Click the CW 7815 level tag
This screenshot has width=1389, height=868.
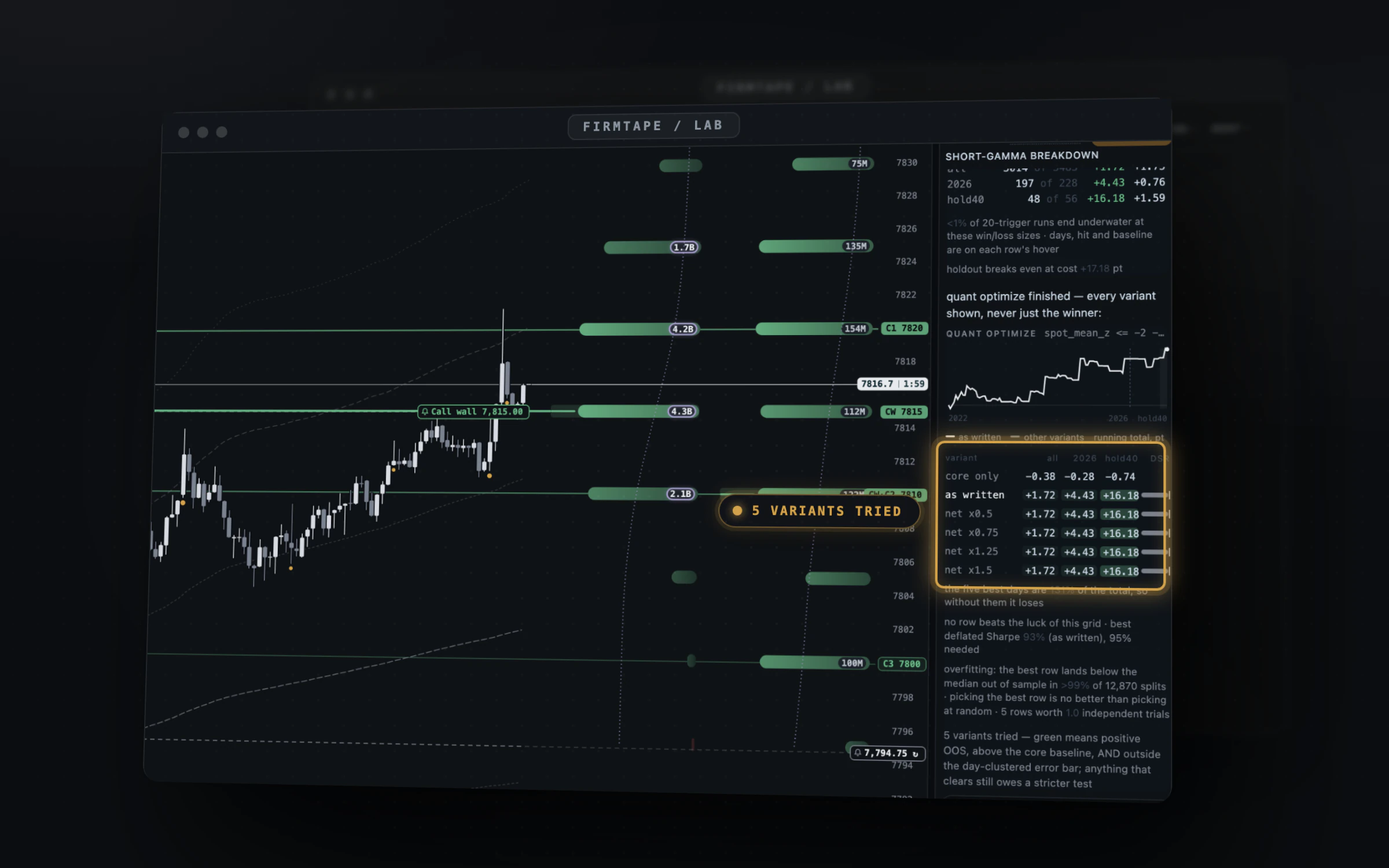pos(903,411)
